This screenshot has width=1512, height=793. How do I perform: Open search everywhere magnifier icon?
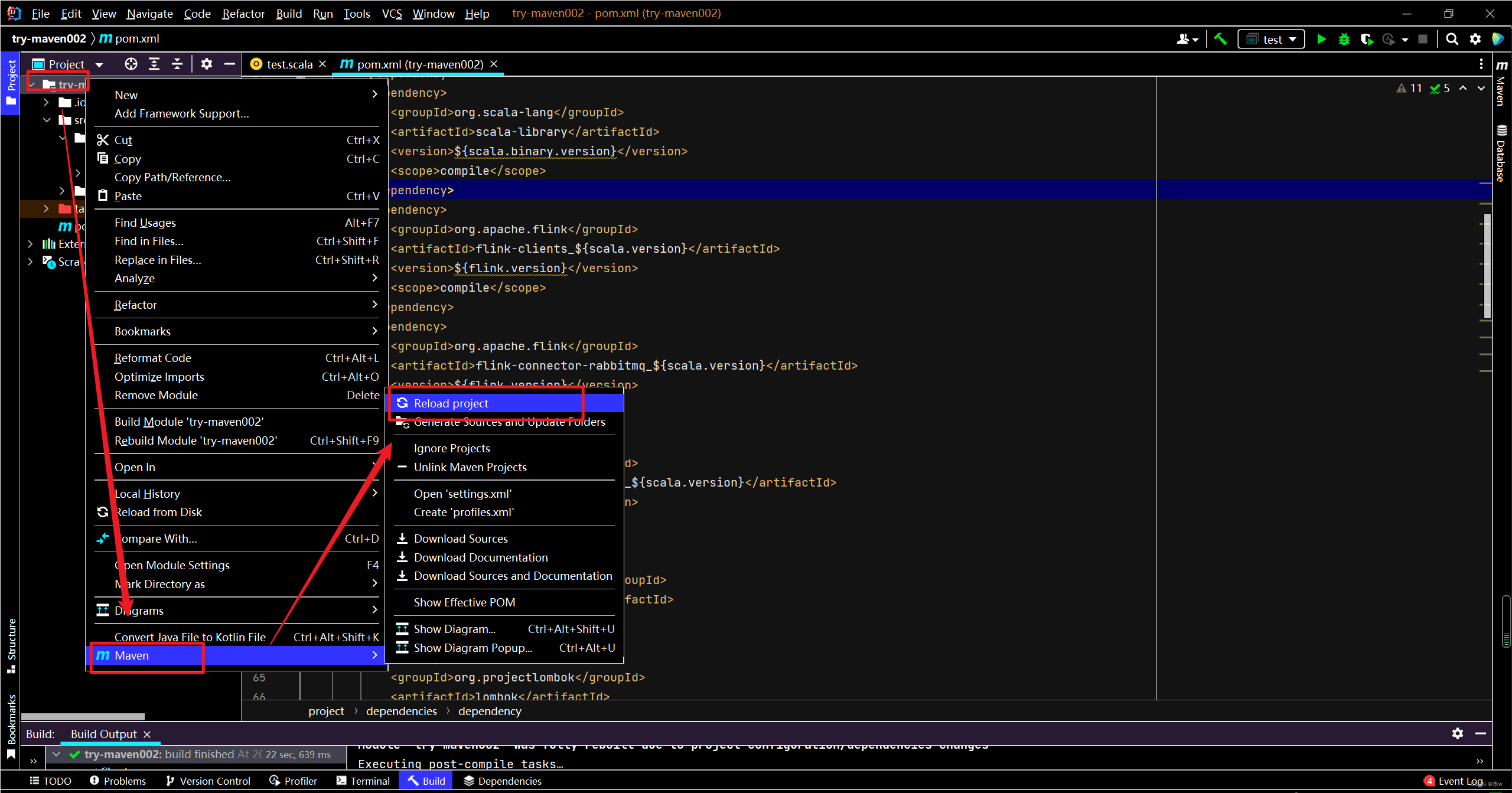(1452, 39)
